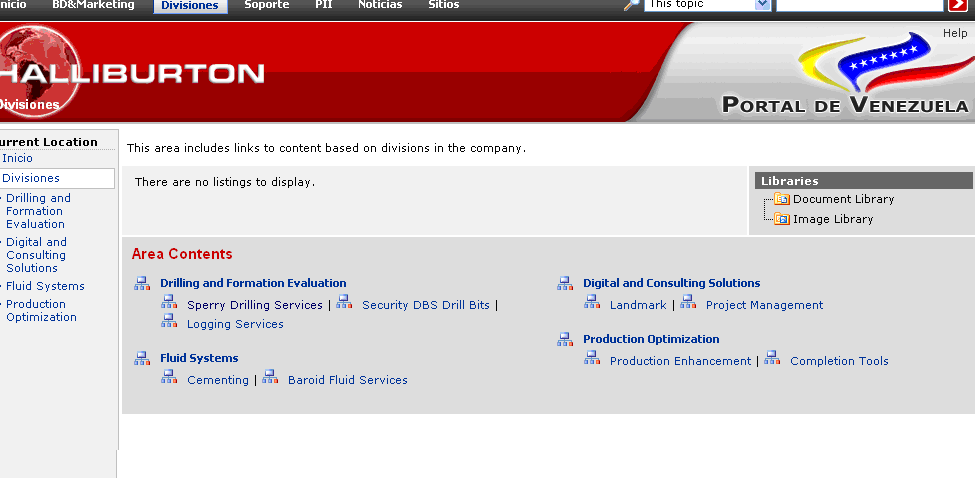975x478 pixels.
Task: Open the PII top navigation tab
Action: (x=324, y=5)
